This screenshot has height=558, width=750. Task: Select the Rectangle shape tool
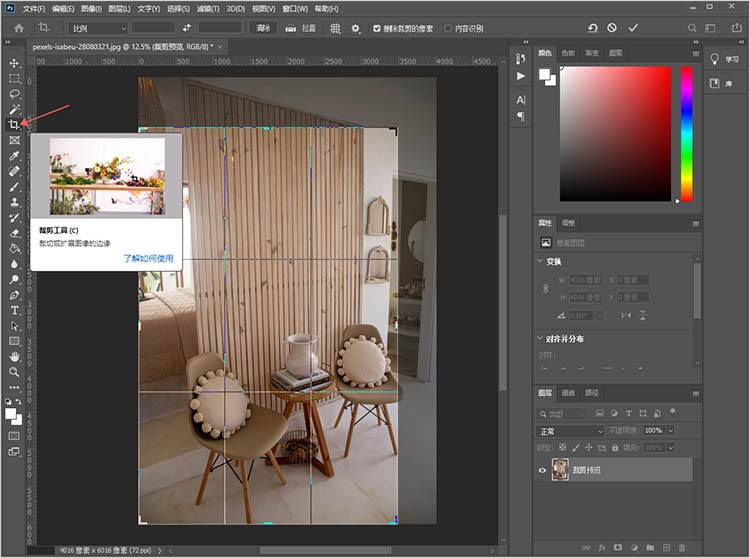pyautogui.click(x=14, y=341)
